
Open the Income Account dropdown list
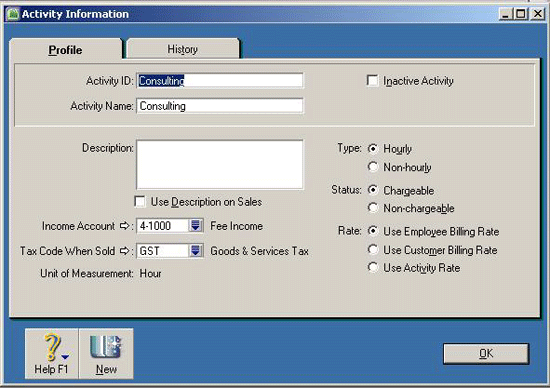pyautogui.click(x=195, y=226)
